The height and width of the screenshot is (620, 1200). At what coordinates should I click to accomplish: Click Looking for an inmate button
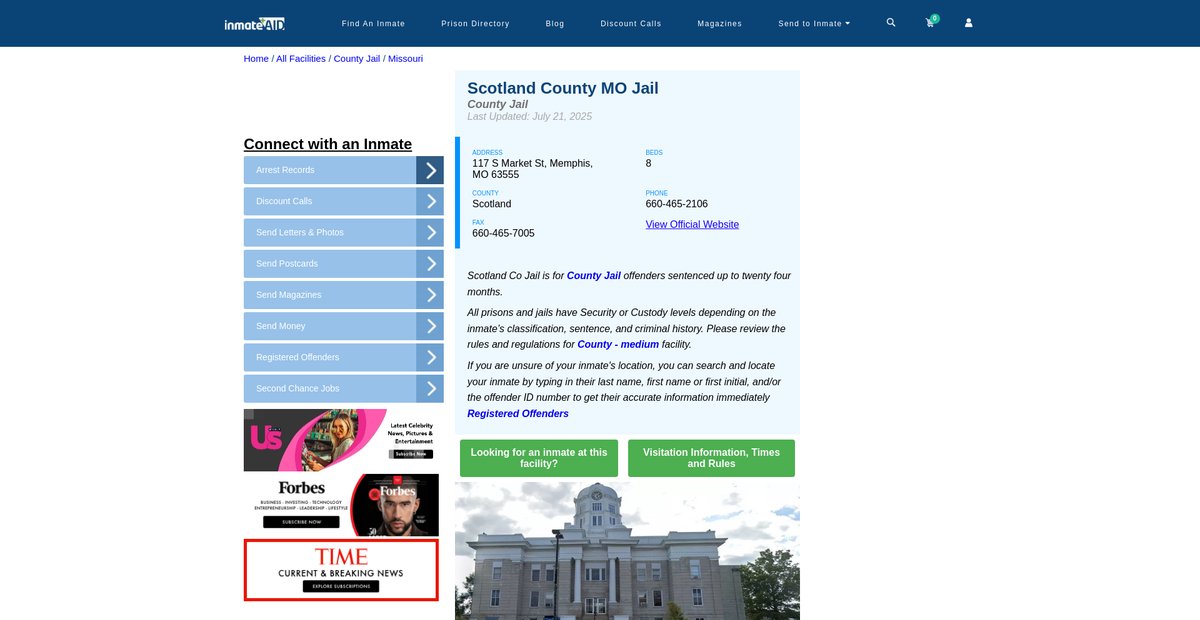[x=539, y=458]
